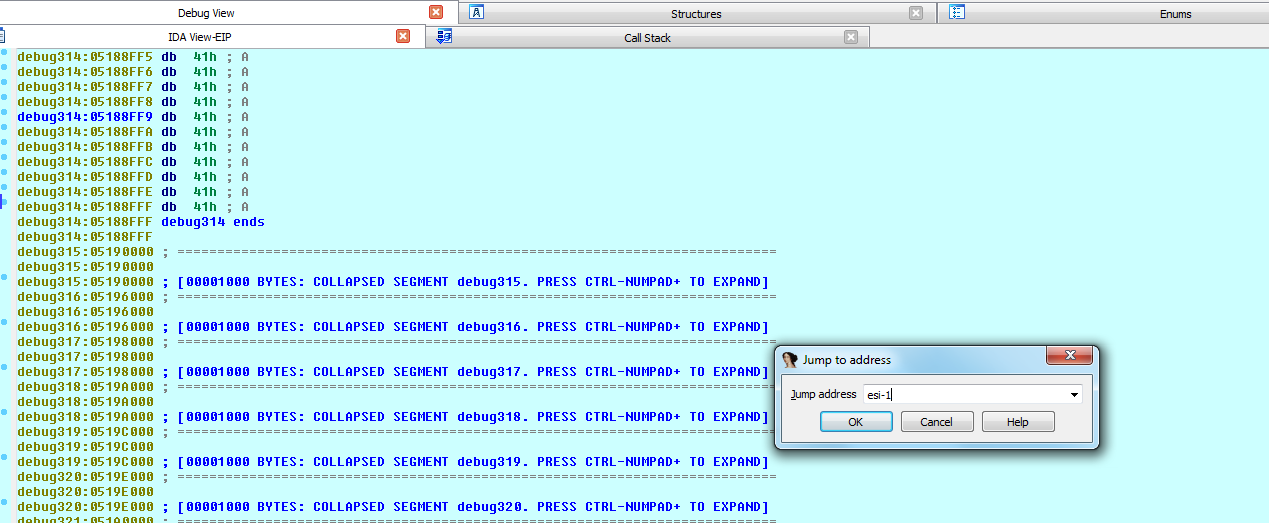Click the Enums tab icon

coord(957,13)
